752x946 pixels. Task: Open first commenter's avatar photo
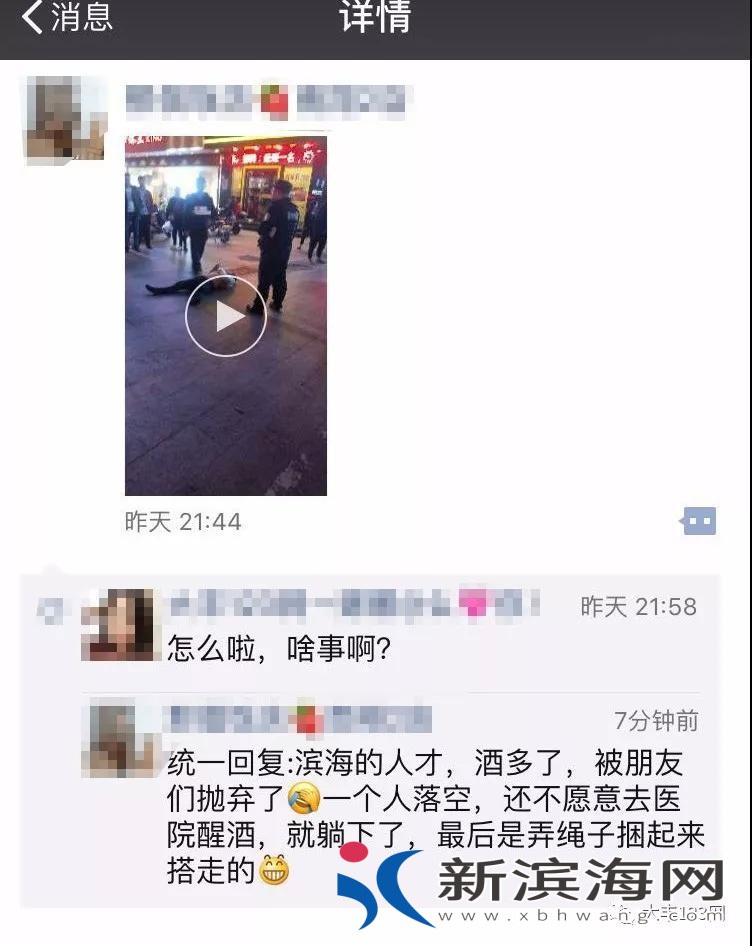point(117,624)
